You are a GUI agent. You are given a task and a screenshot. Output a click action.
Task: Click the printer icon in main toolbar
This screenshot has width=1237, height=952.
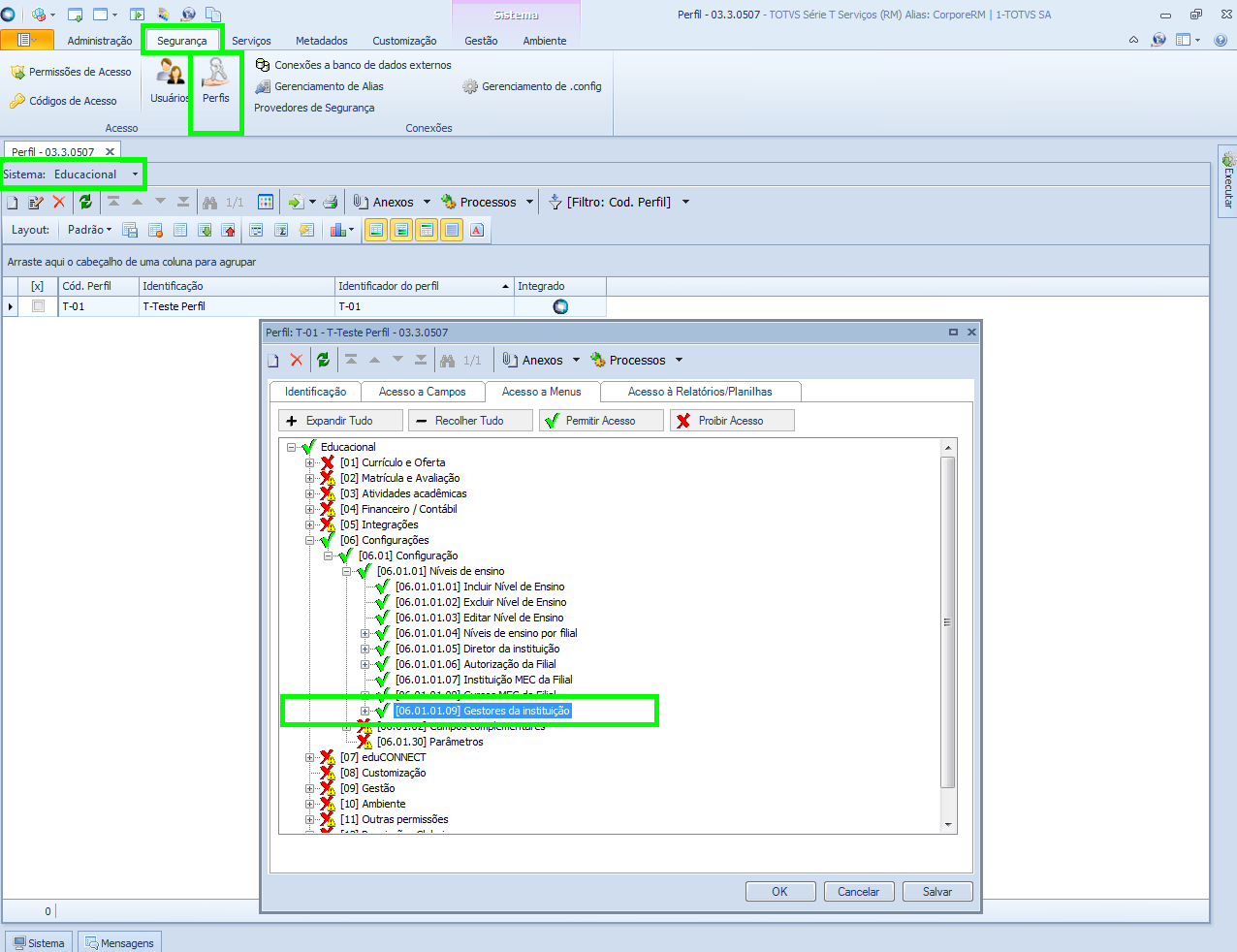click(330, 202)
